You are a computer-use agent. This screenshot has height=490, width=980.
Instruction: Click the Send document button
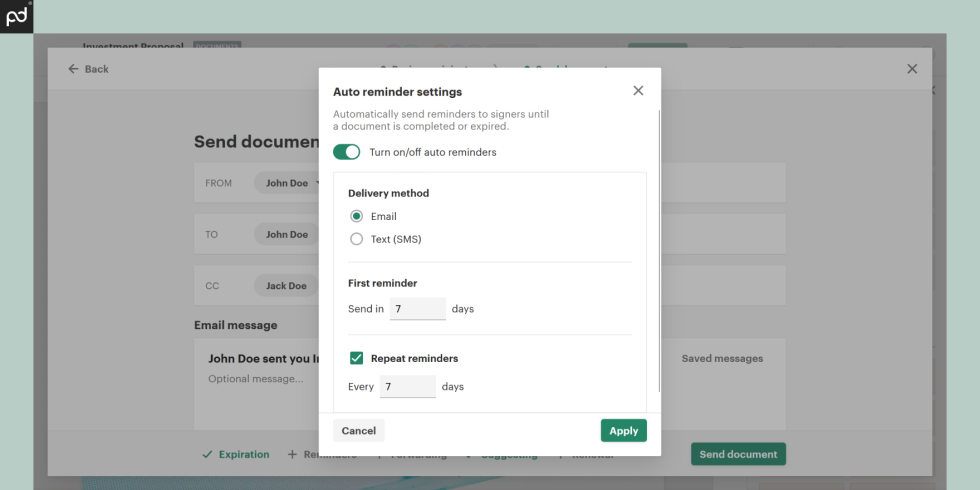click(738, 454)
